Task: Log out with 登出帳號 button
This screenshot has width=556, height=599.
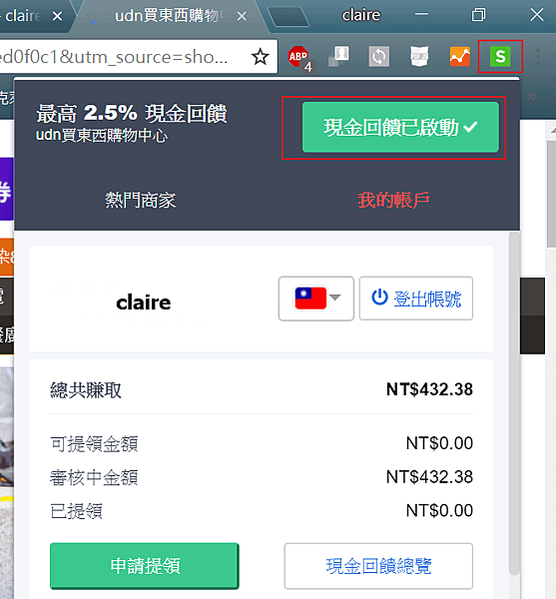Action: coord(416,298)
